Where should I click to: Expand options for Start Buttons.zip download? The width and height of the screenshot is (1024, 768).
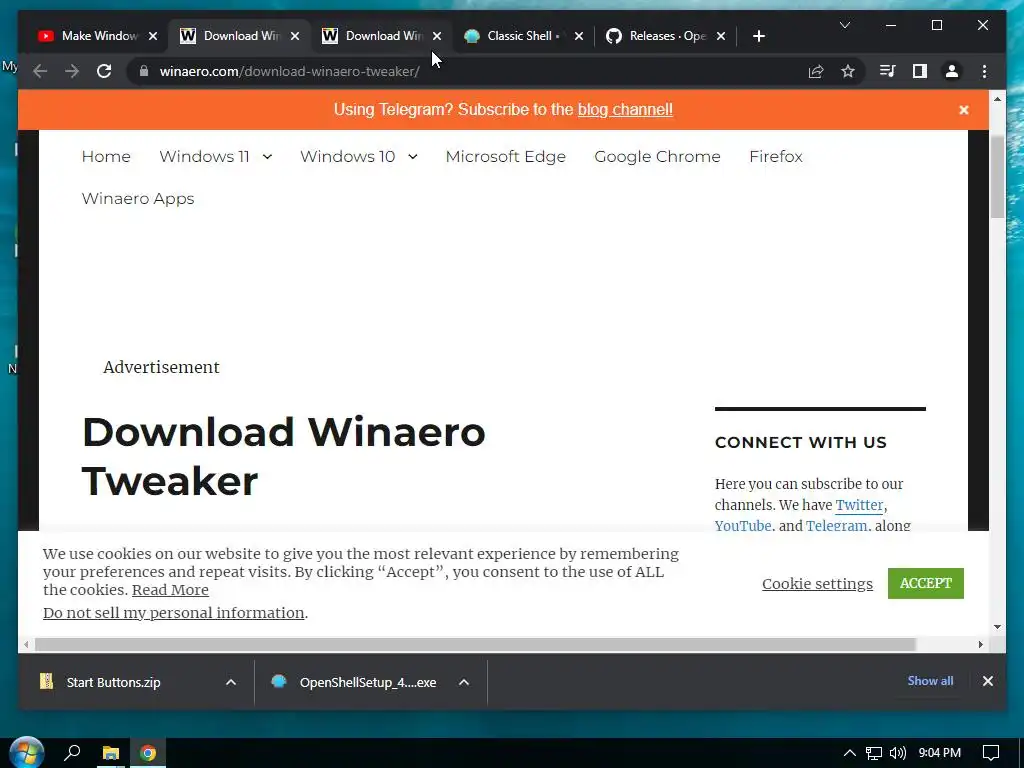(x=231, y=682)
